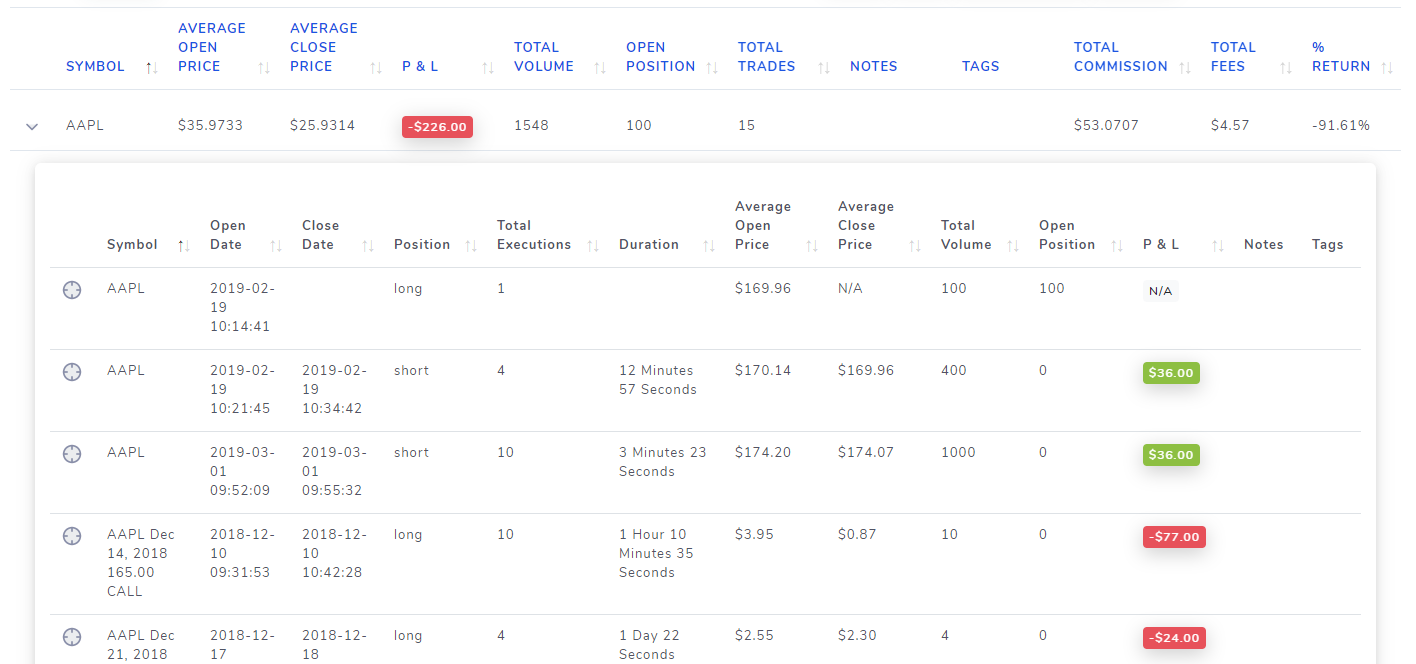Click the -$77.00 P&L badge

pos(1174,537)
